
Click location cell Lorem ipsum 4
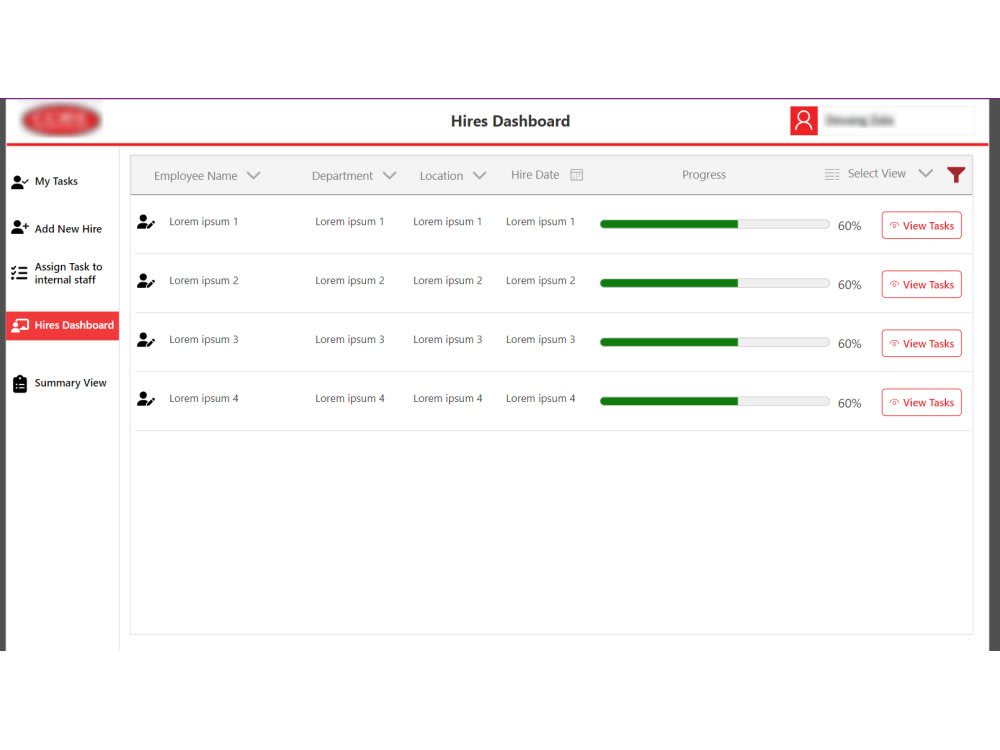pos(448,398)
